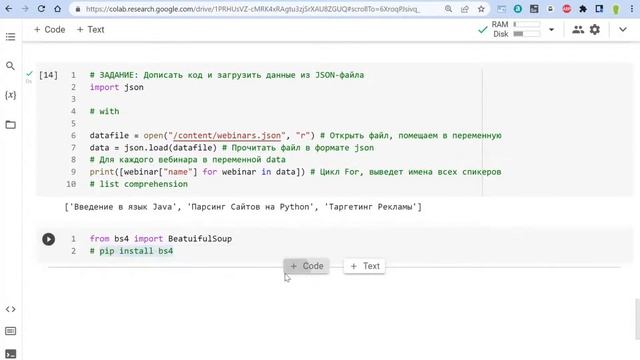Screen dimensions: 640x360
Task: Click the RAM and Disk usage indicator
Action: pos(516,29)
